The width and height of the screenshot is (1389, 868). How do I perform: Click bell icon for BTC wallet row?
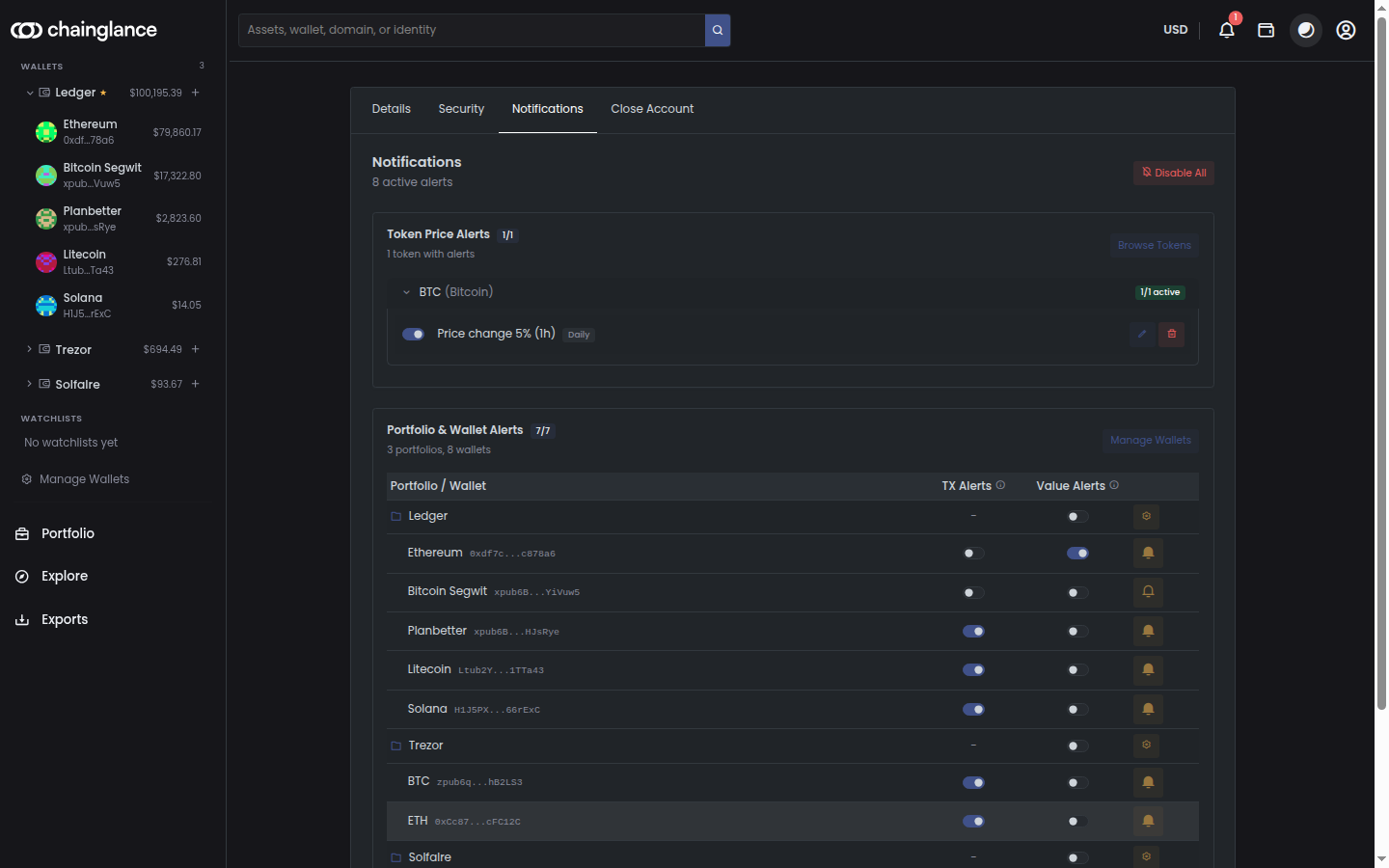(x=1148, y=782)
